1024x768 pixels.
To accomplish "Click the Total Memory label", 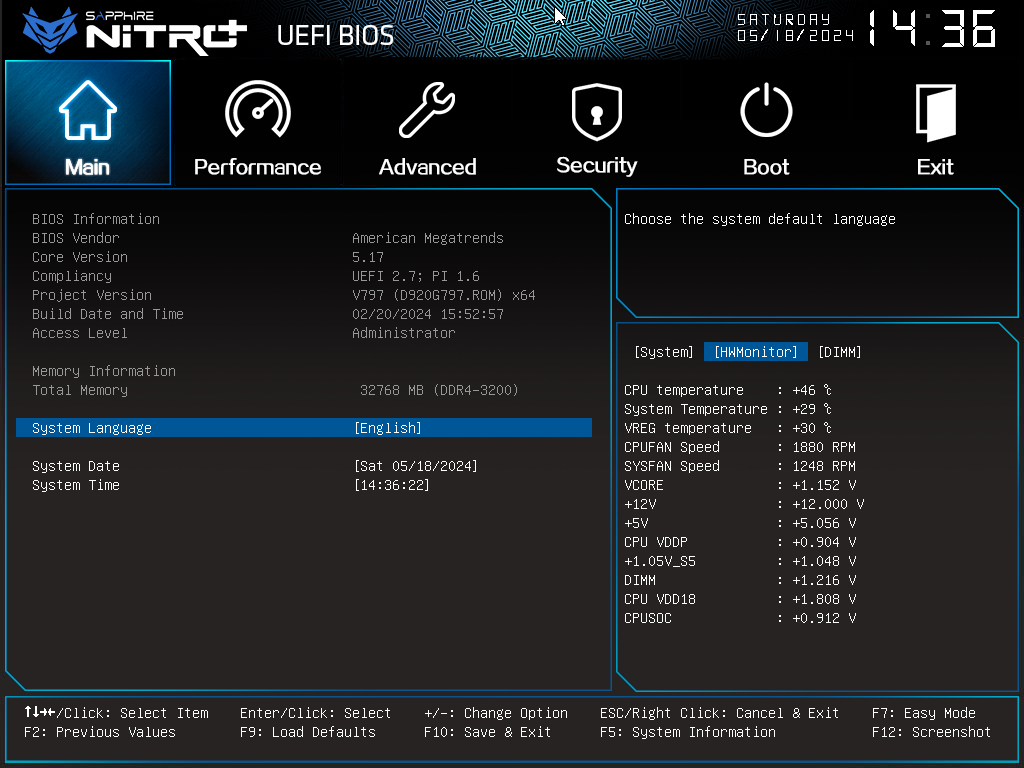I will 80,390.
